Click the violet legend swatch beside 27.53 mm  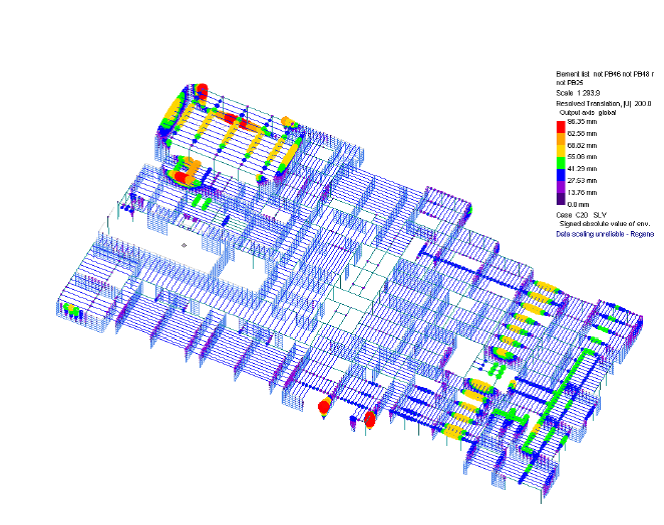click(x=560, y=185)
